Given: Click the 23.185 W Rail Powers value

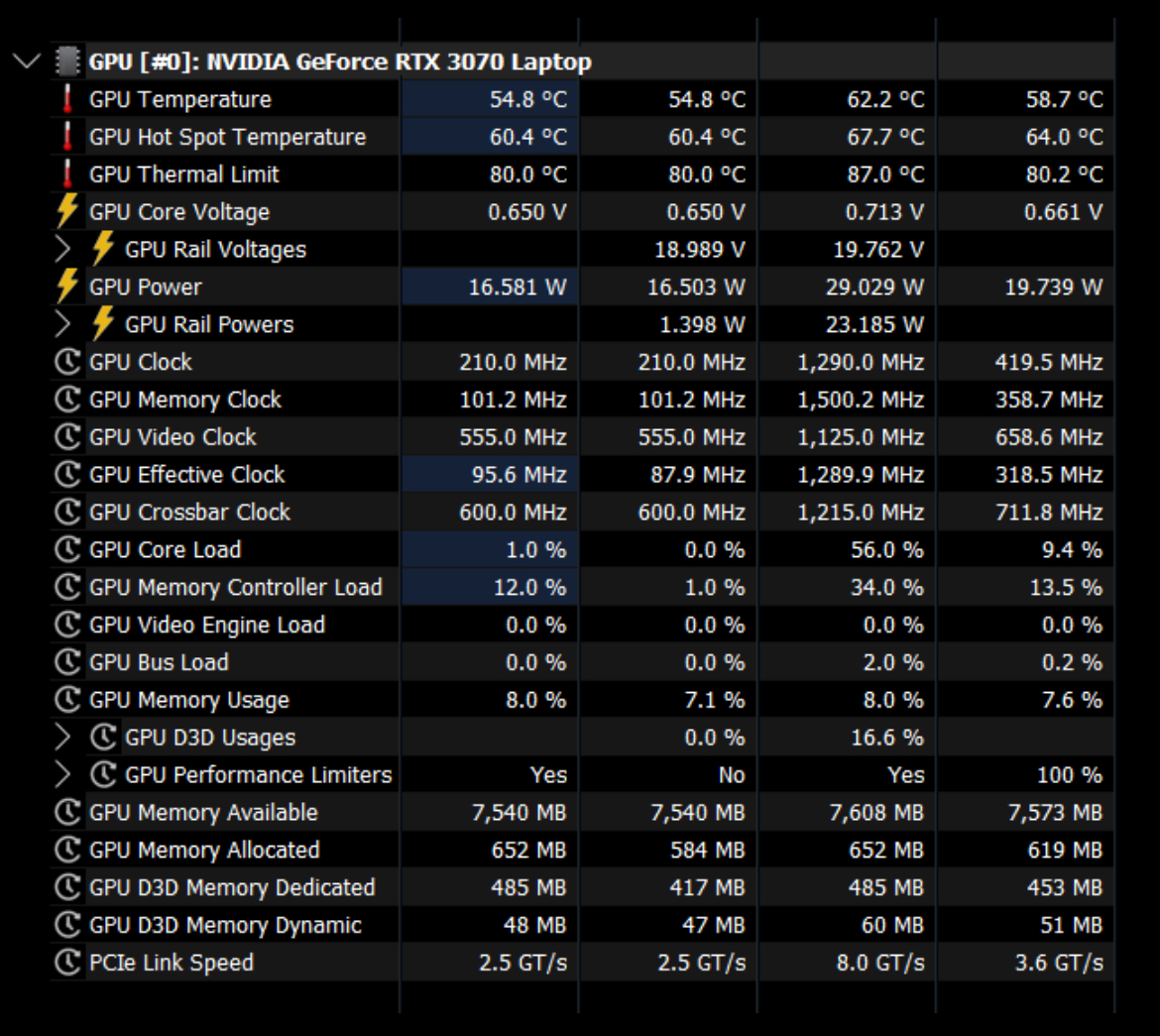Looking at the screenshot, I should (x=874, y=325).
